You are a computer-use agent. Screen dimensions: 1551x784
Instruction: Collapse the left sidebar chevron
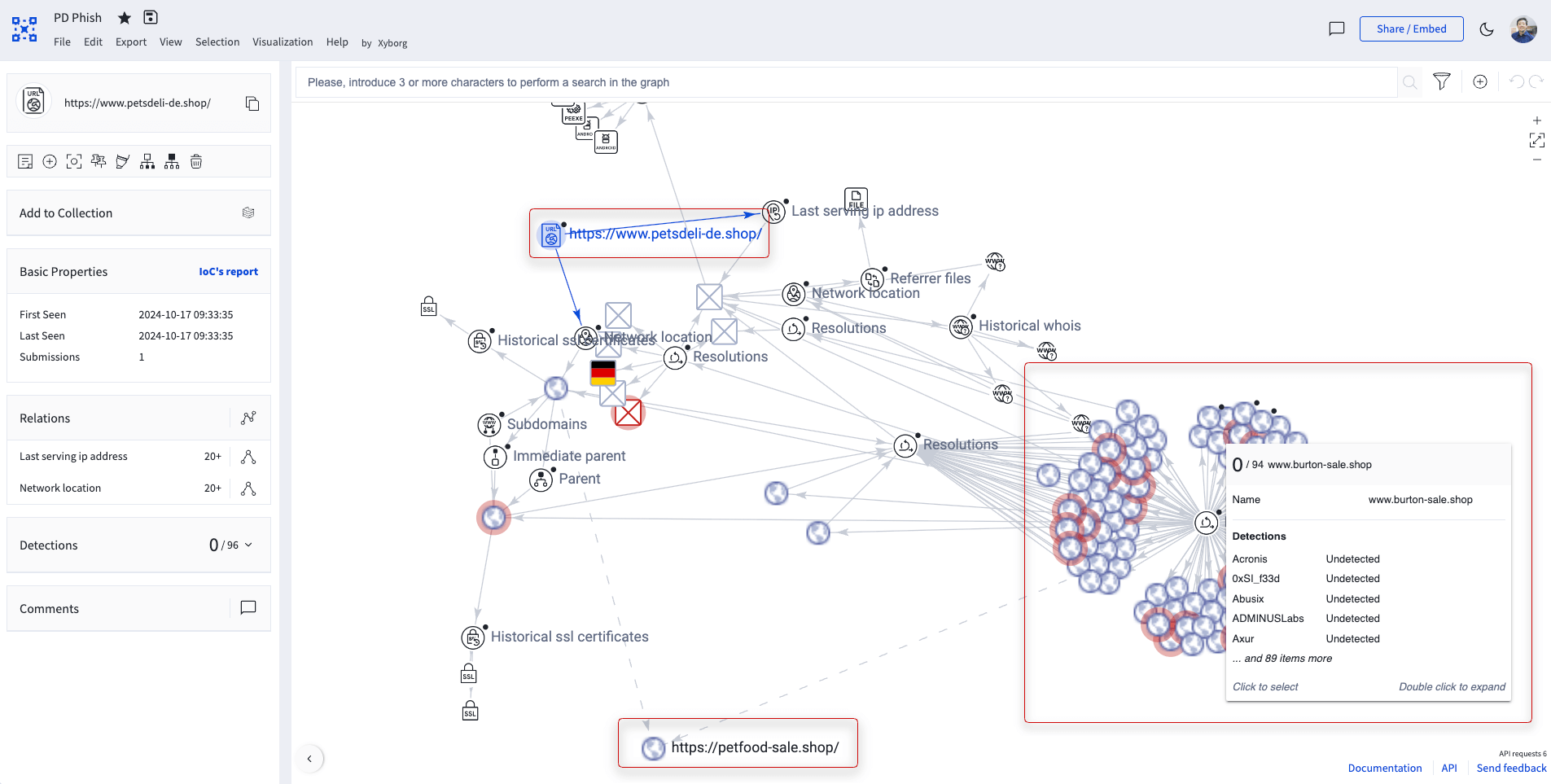[309, 759]
